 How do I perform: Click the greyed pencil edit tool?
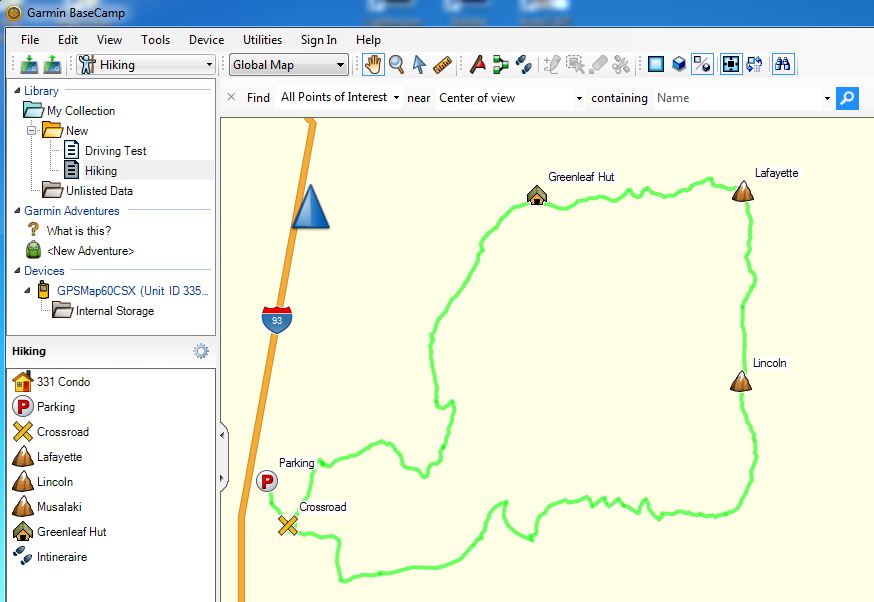point(552,65)
